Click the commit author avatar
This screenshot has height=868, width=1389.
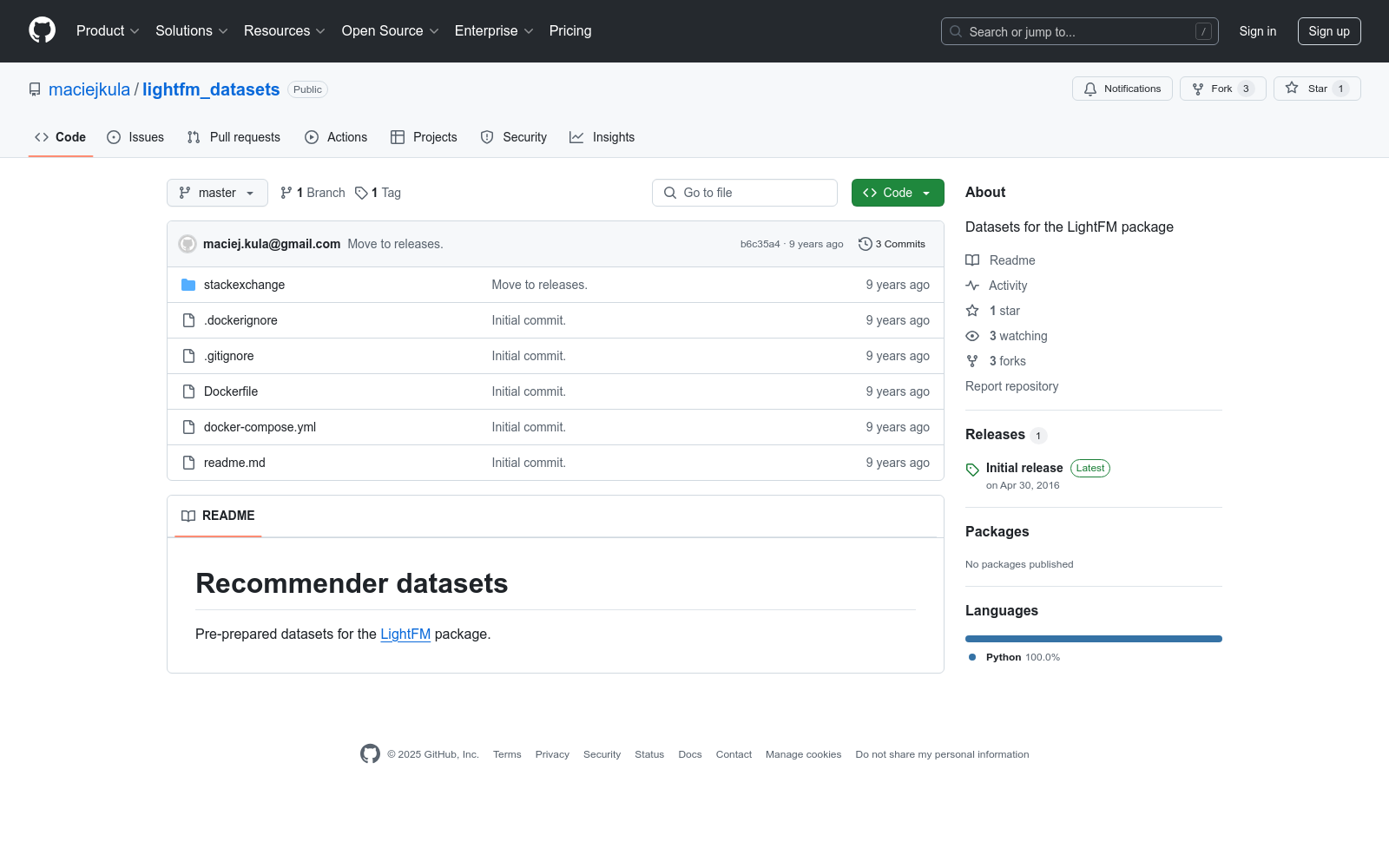pos(188,244)
